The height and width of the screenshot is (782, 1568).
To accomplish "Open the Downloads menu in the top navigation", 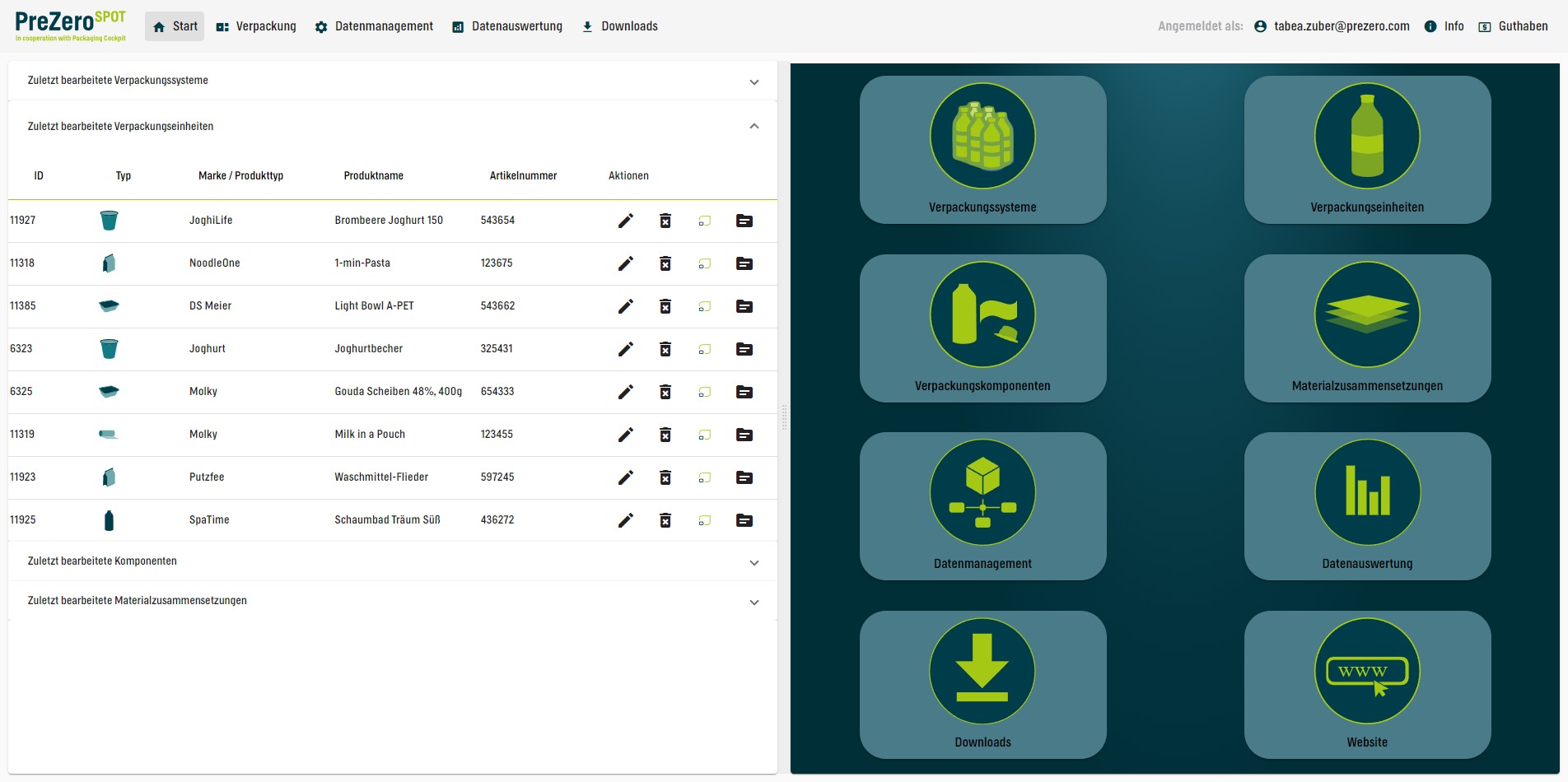I will [x=620, y=26].
